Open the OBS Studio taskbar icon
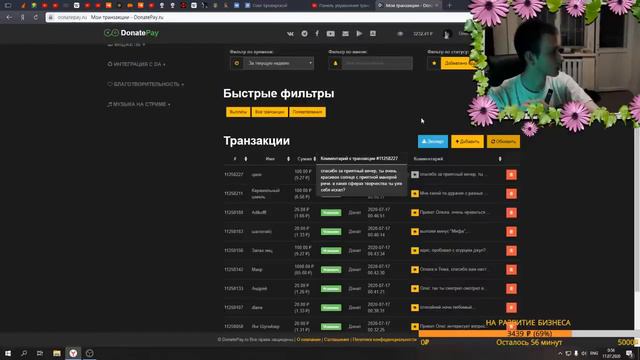The height and width of the screenshot is (360, 640). (x=90, y=353)
